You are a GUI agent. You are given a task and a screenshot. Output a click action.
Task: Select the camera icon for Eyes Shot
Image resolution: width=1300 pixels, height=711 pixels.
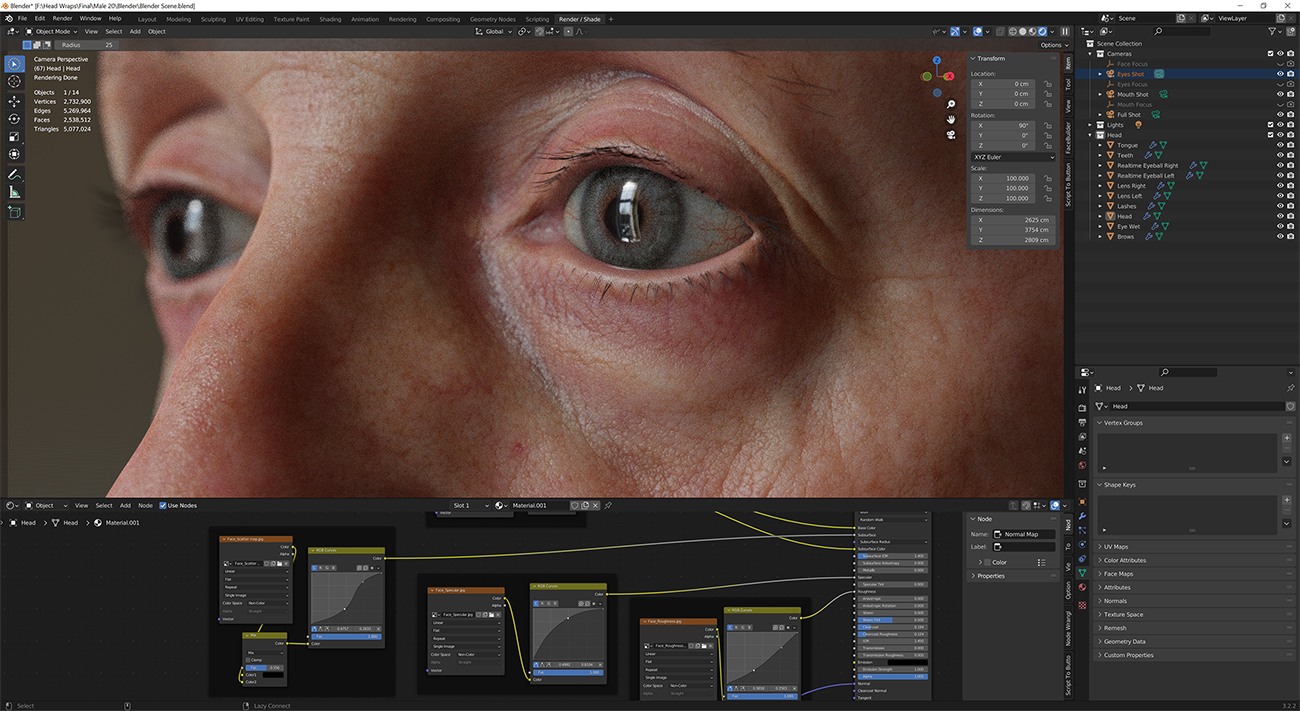coord(1110,74)
